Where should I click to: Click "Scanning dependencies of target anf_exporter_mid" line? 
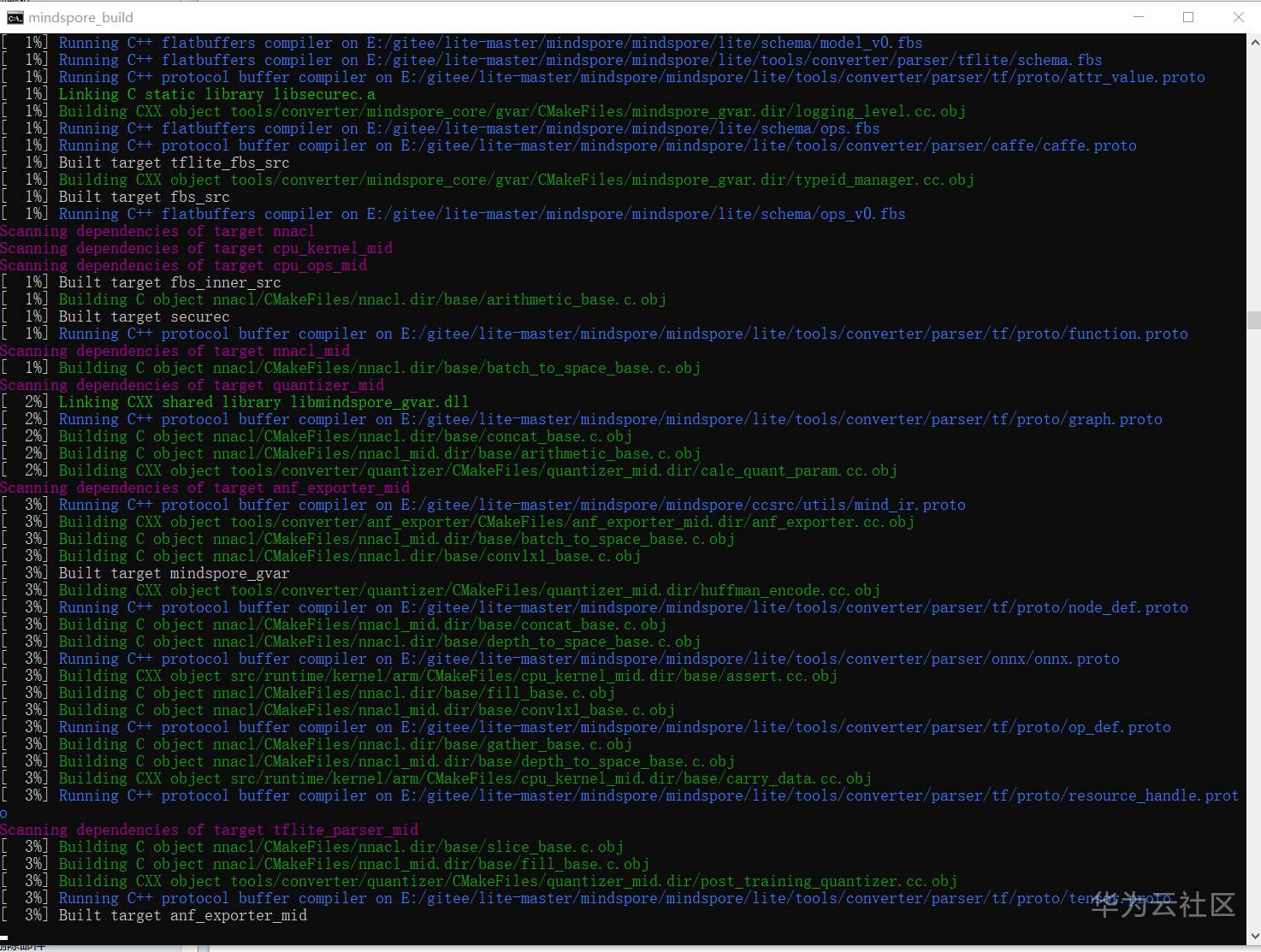(x=204, y=488)
